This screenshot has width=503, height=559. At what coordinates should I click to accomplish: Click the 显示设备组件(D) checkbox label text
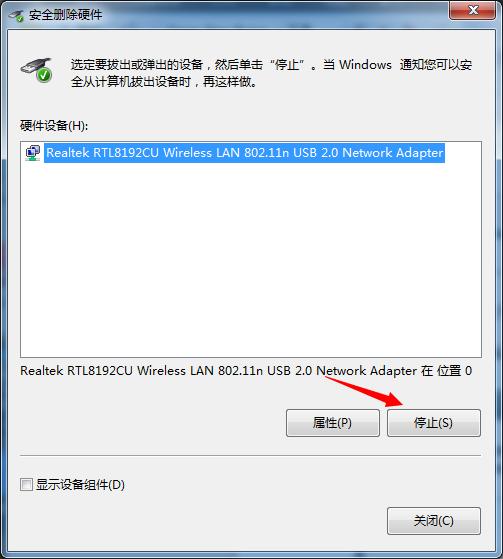[80, 484]
